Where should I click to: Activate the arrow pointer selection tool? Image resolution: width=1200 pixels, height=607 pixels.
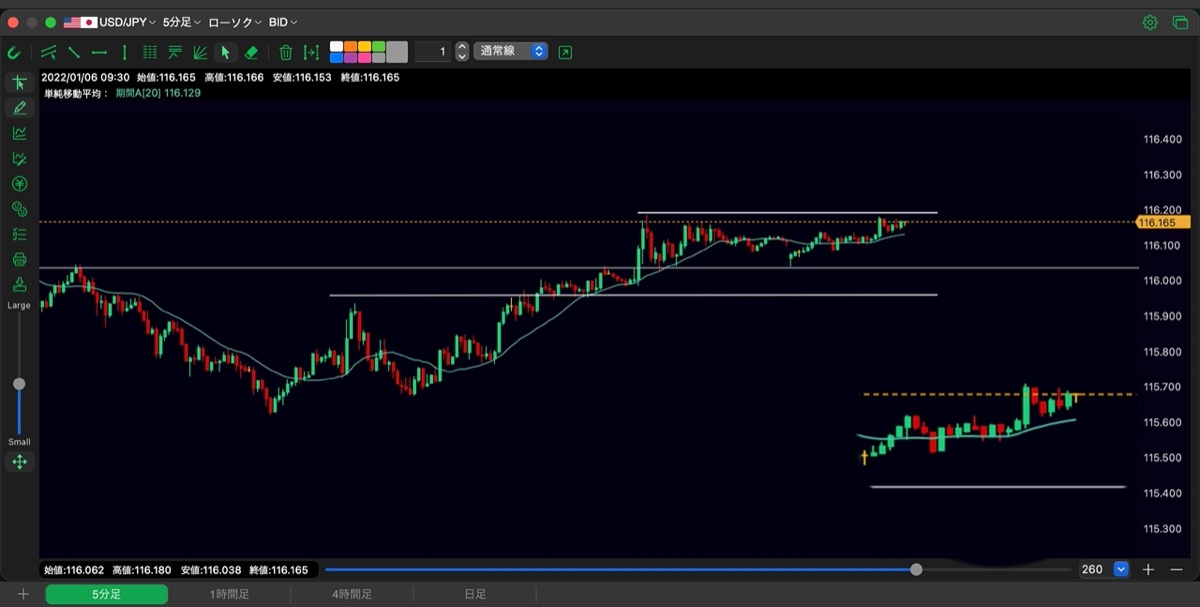point(225,52)
